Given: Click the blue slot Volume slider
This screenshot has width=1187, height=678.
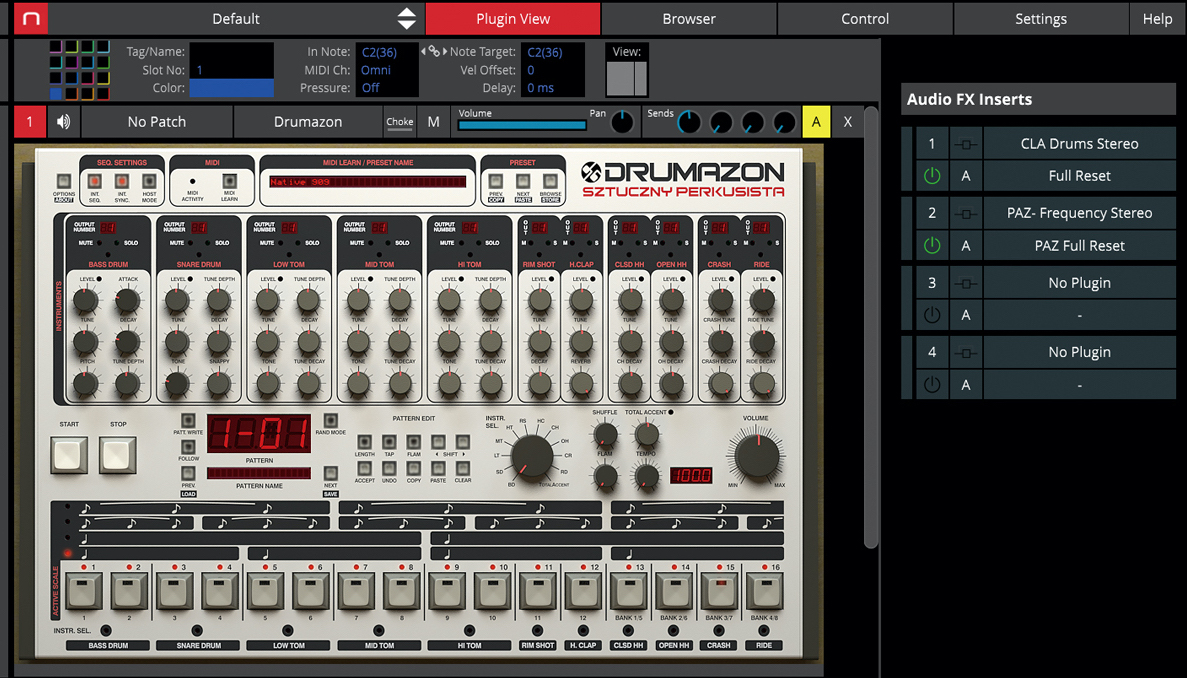Looking at the screenshot, I should [x=522, y=126].
